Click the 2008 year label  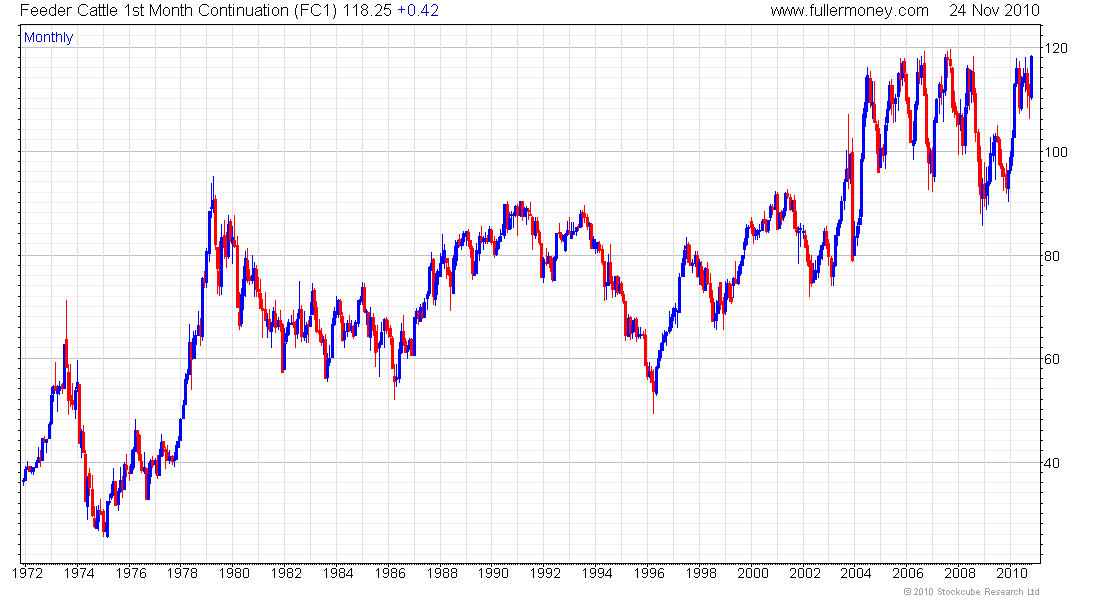tap(960, 573)
